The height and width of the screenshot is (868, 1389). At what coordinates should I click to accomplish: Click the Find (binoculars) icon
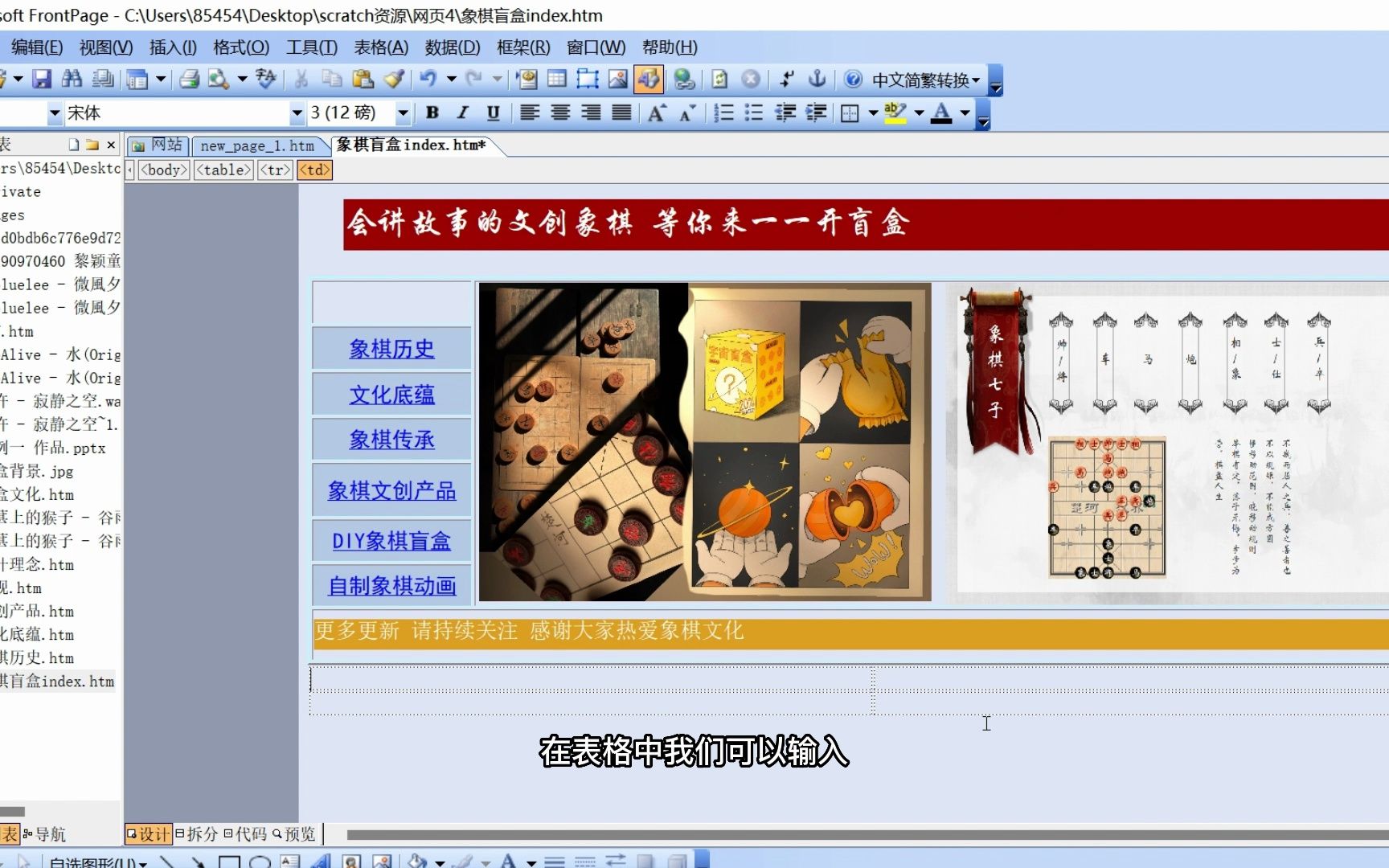[x=73, y=79]
